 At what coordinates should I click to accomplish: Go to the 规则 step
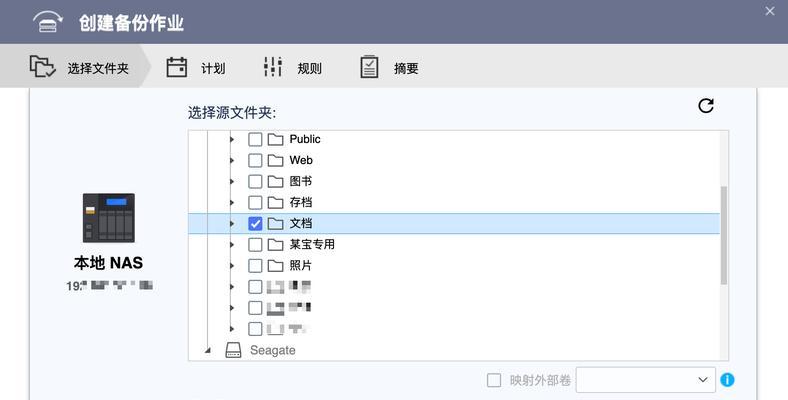point(293,67)
